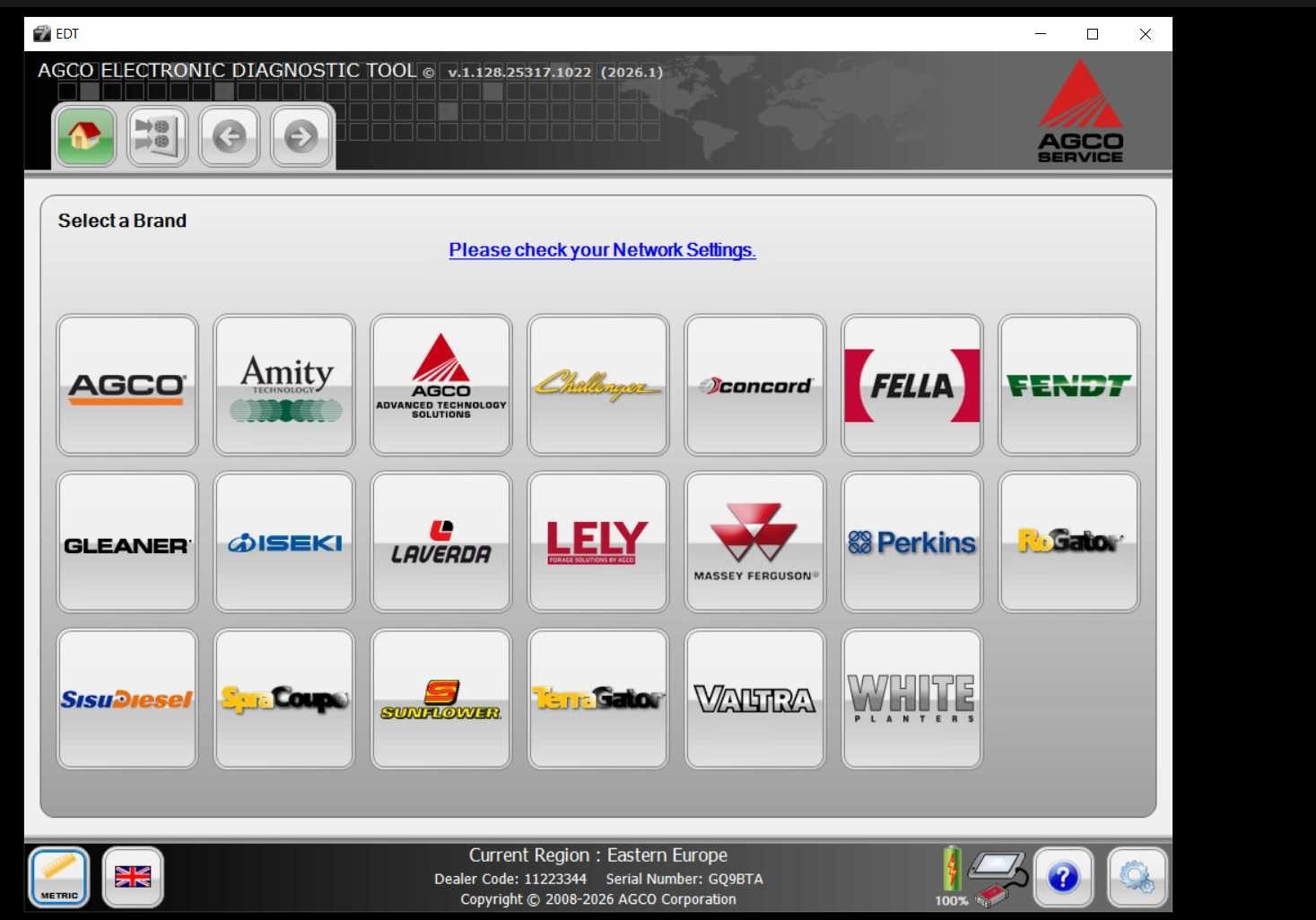The image size is (1316, 920).
Task: Choose the LELY brand
Action: click(598, 542)
